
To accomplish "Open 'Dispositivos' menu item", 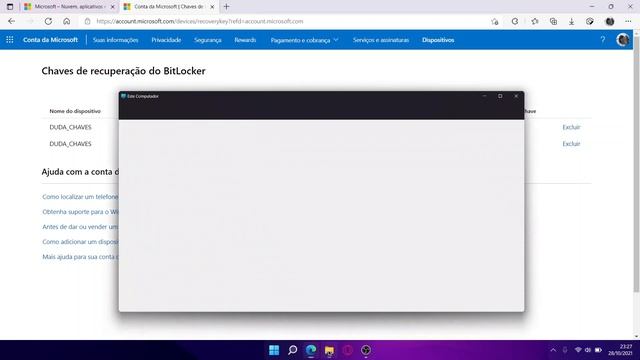I will (x=438, y=40).
